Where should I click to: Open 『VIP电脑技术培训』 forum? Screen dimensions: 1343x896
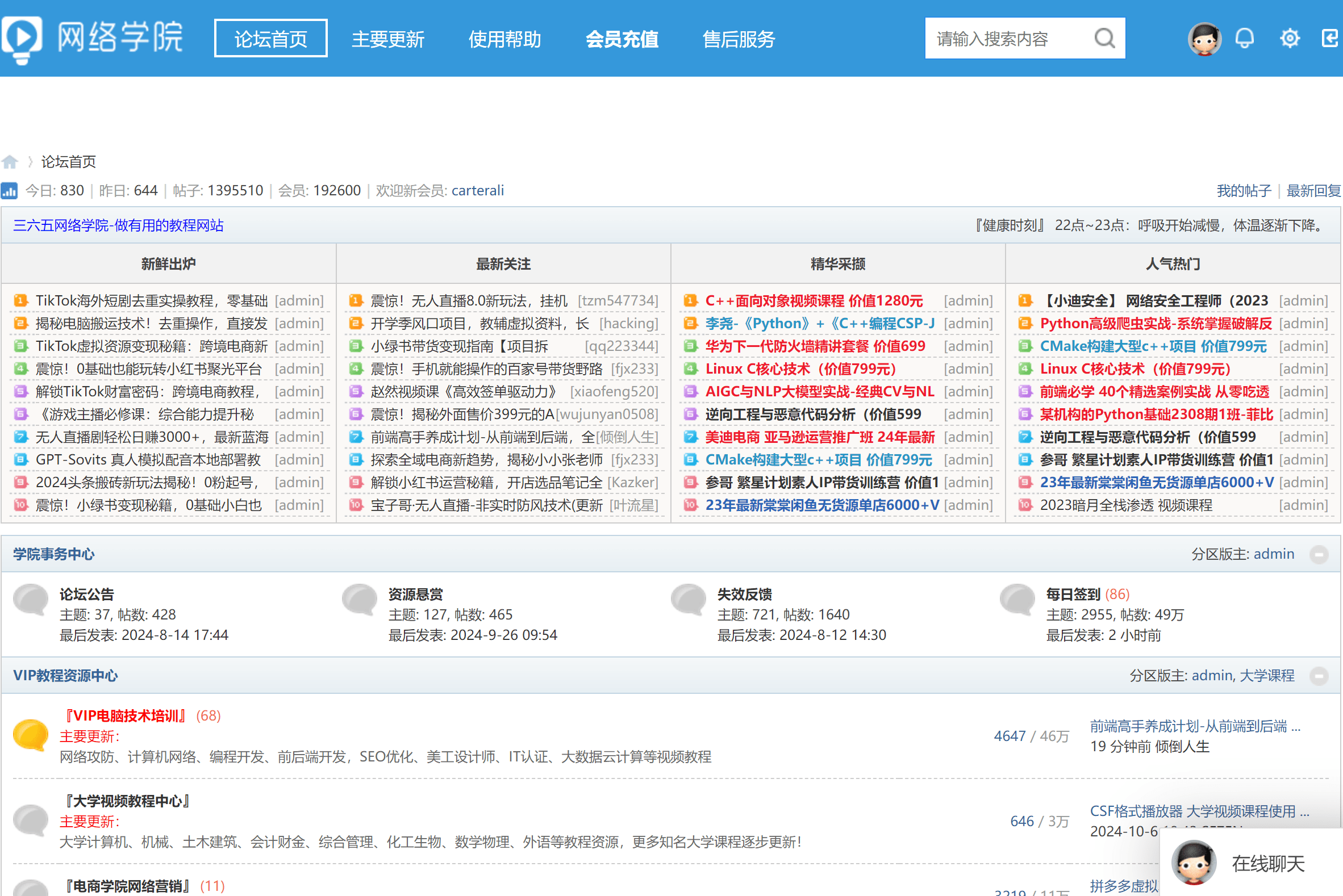[124, 715]
